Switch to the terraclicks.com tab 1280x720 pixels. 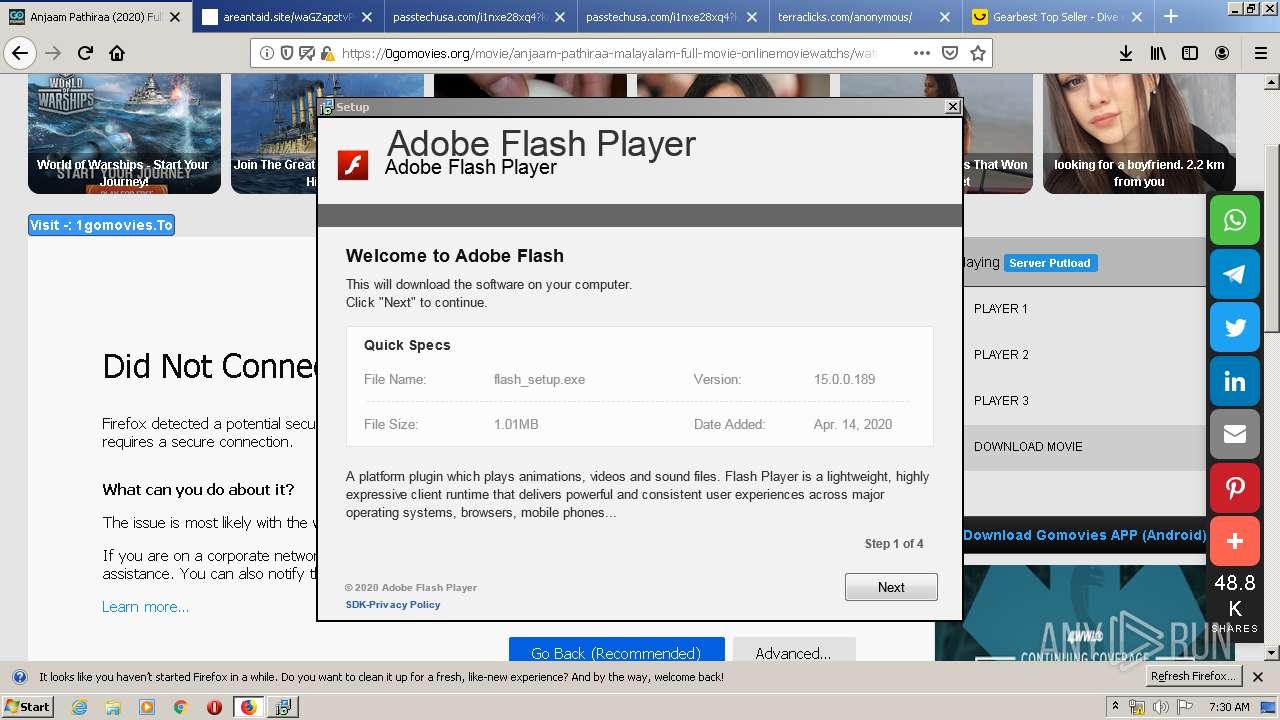(865, 17)
